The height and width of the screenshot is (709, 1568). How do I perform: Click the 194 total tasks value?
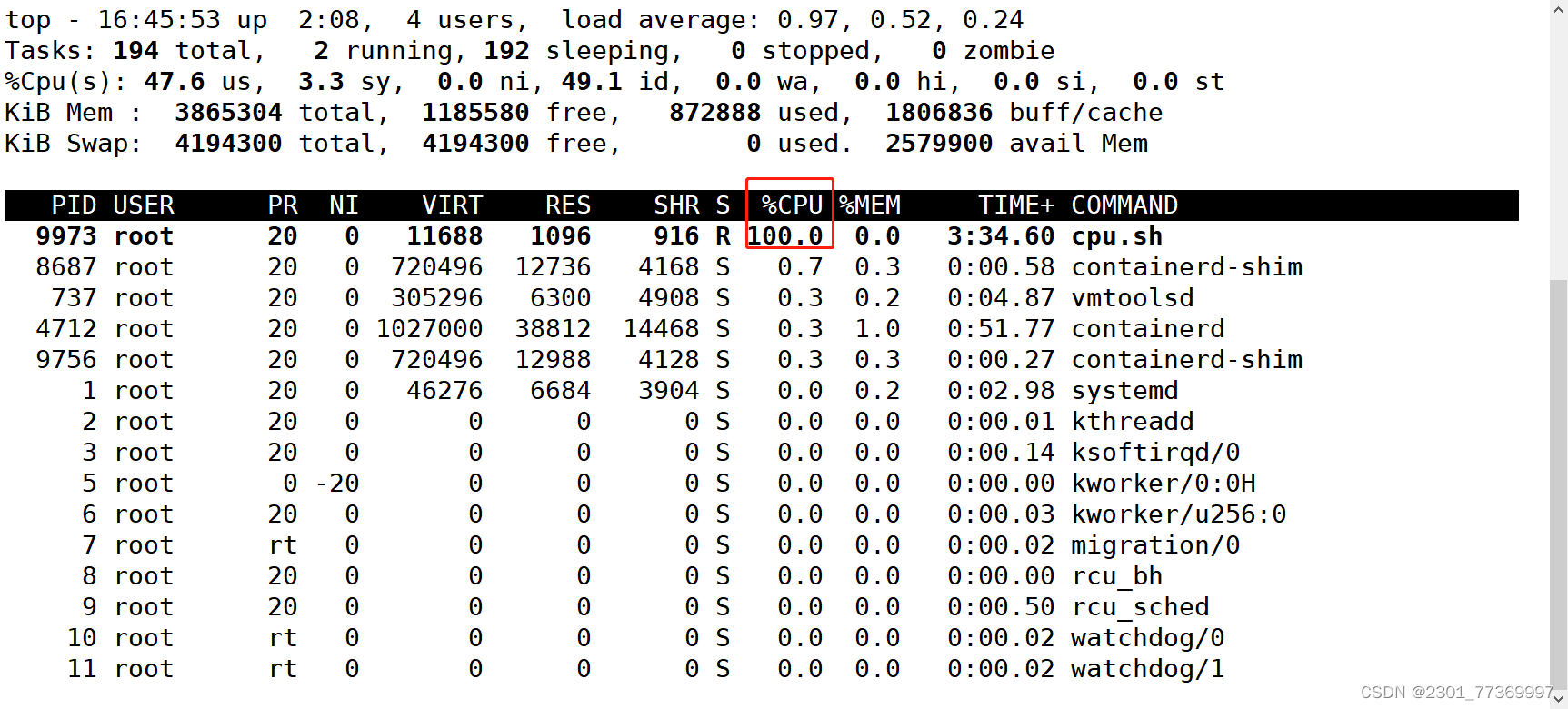coord(135,51)
